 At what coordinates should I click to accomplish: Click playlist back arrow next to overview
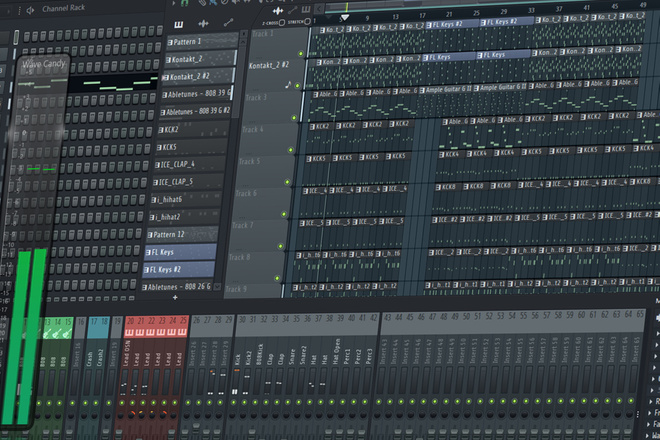click(319, 8)
